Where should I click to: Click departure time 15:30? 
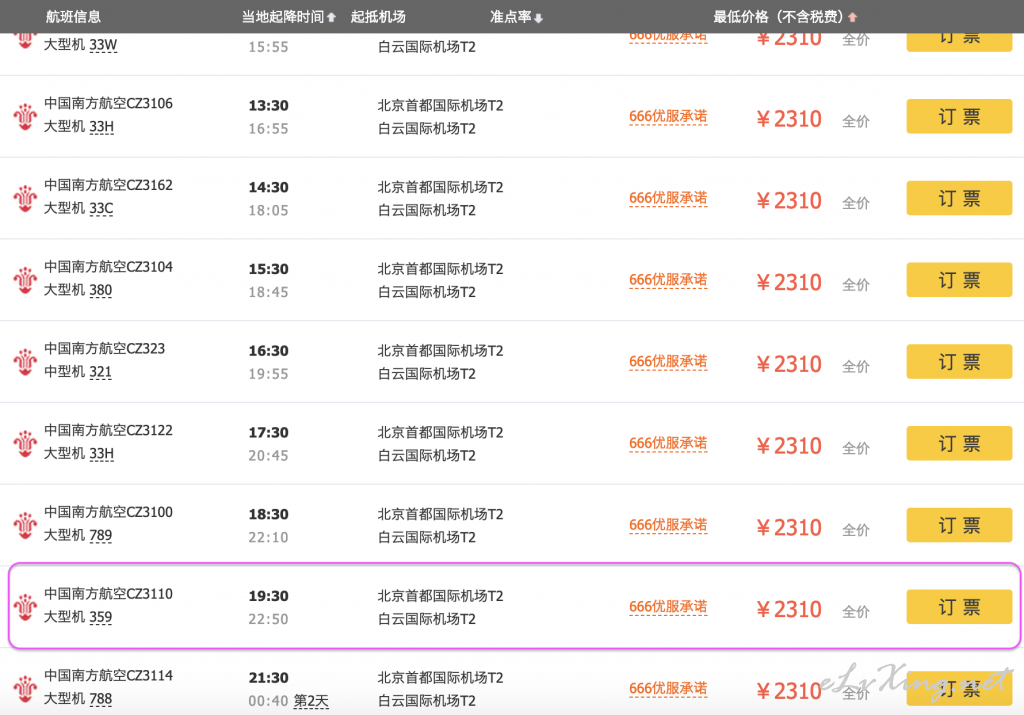click(x=268, y=268)
